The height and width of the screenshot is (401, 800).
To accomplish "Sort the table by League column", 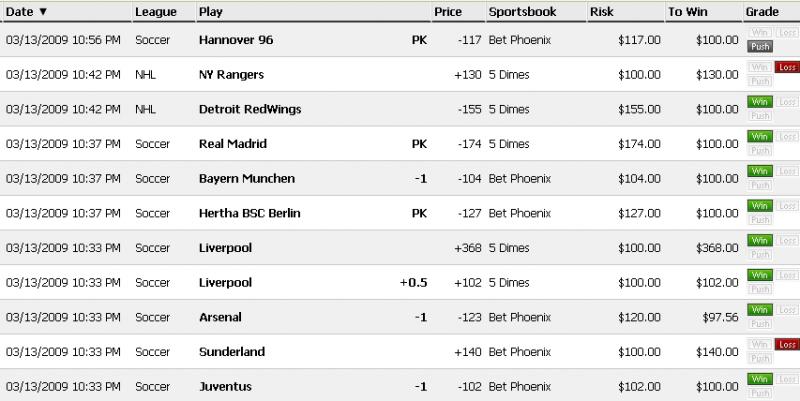I will click(x=155, y=11).
